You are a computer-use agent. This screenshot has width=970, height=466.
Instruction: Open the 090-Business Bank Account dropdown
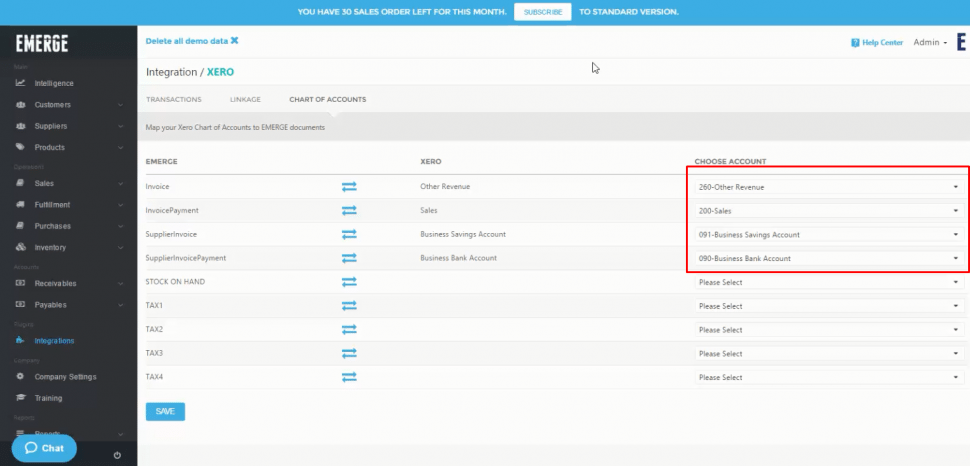tap(828, 259)
